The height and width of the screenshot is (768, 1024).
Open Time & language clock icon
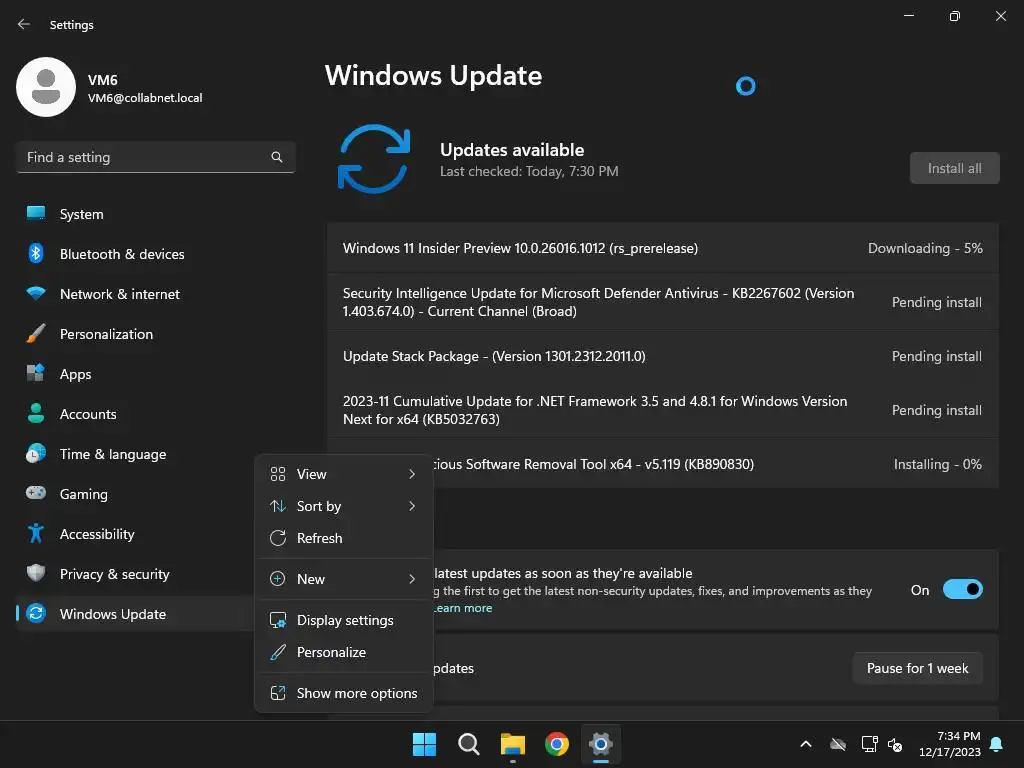36,453
